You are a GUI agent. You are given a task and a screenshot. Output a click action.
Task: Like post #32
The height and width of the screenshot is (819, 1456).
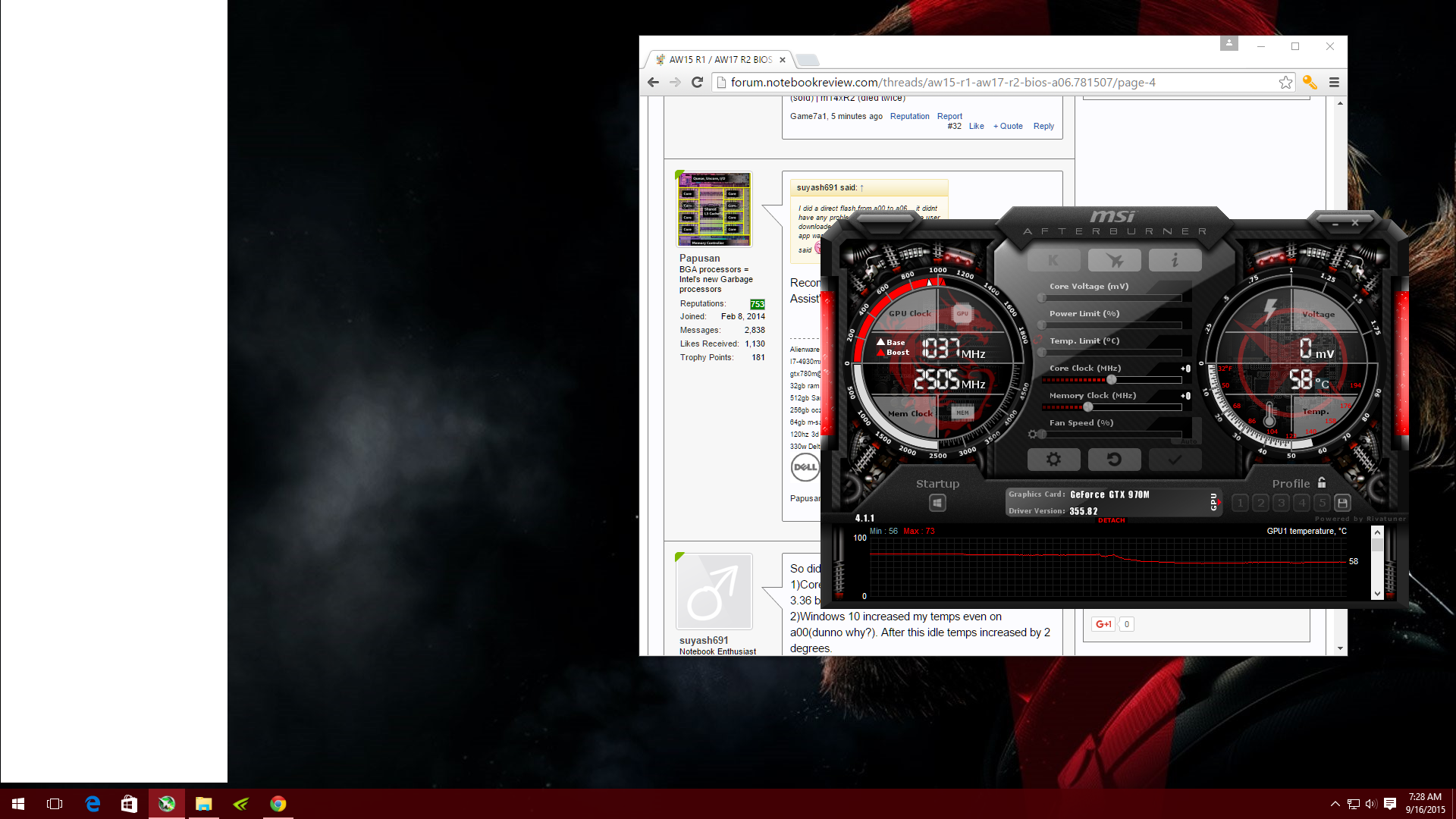click(x=976, y=126)
